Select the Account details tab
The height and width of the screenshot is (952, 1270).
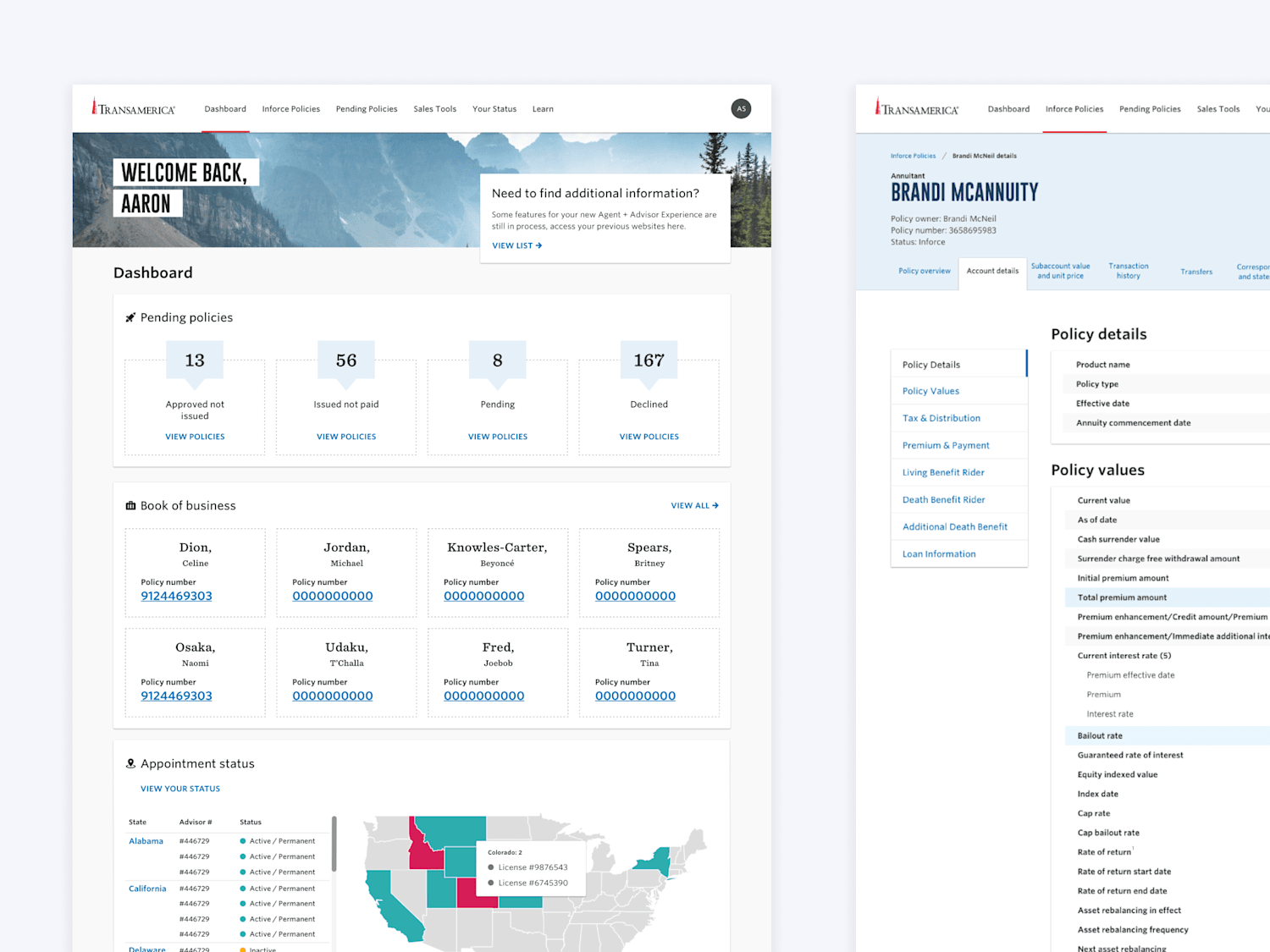tap(992, 271)
